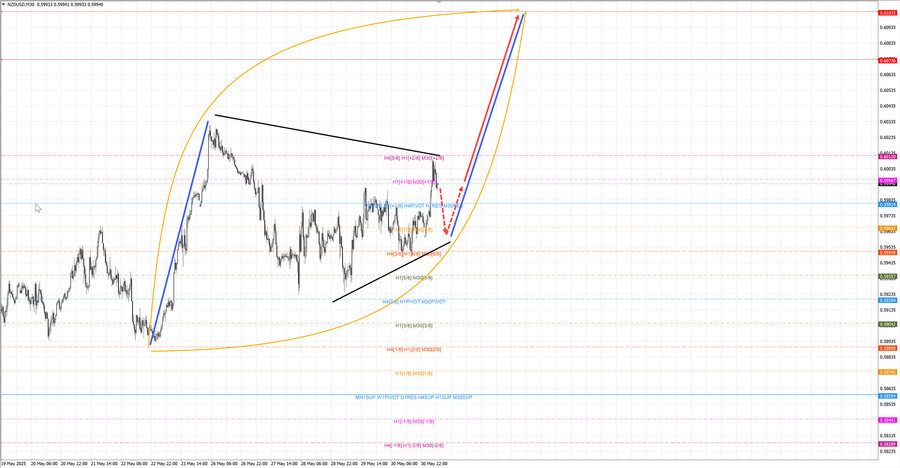Viewport: 900px width, 468px height.
Task: Click the olive 0.59357 price label
Action: (888, 276)
